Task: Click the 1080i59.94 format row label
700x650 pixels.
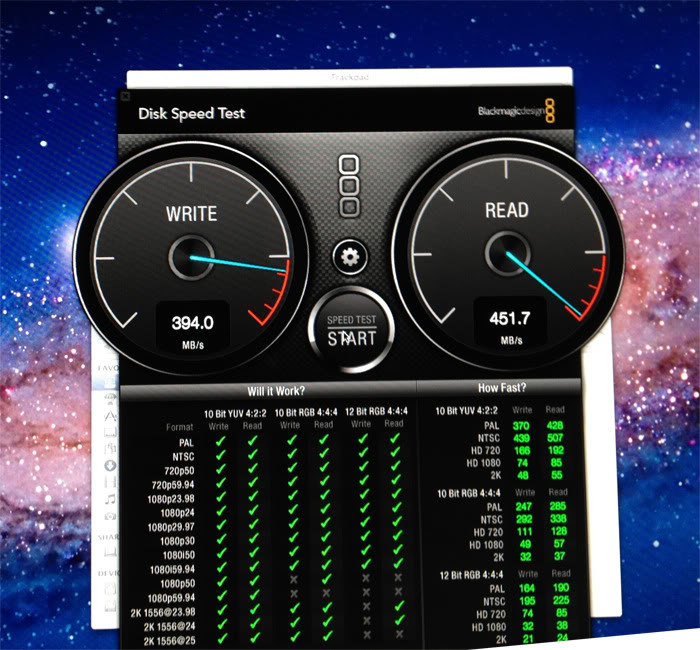Action: point(172,570)
